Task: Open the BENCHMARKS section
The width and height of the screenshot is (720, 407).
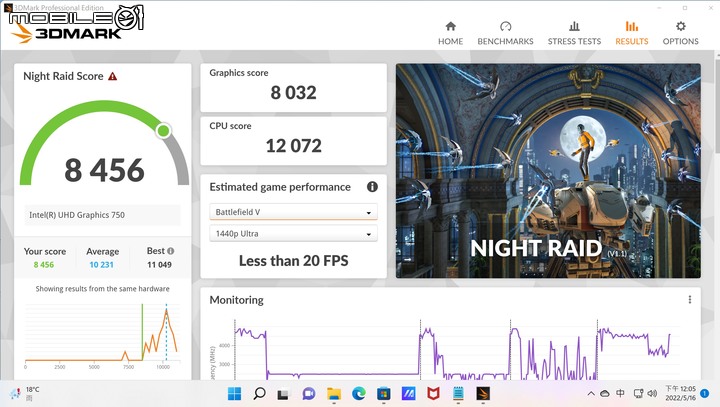Action: (505, 33)
